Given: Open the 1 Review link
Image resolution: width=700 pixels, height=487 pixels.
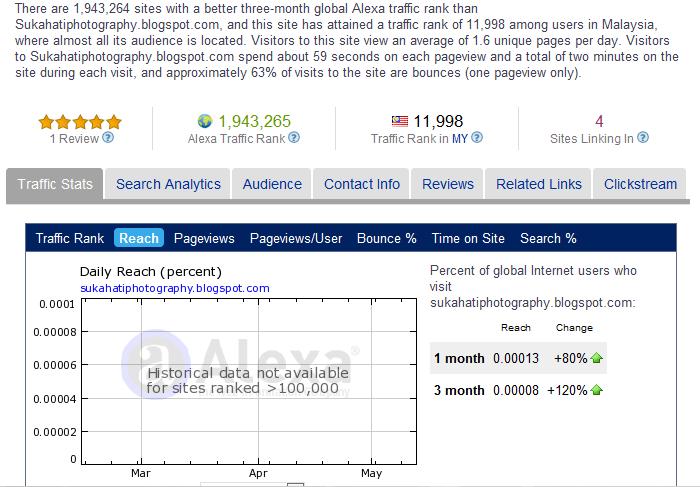Looking at the screenshot, I should pyautogui.click(x=74, y=138).
